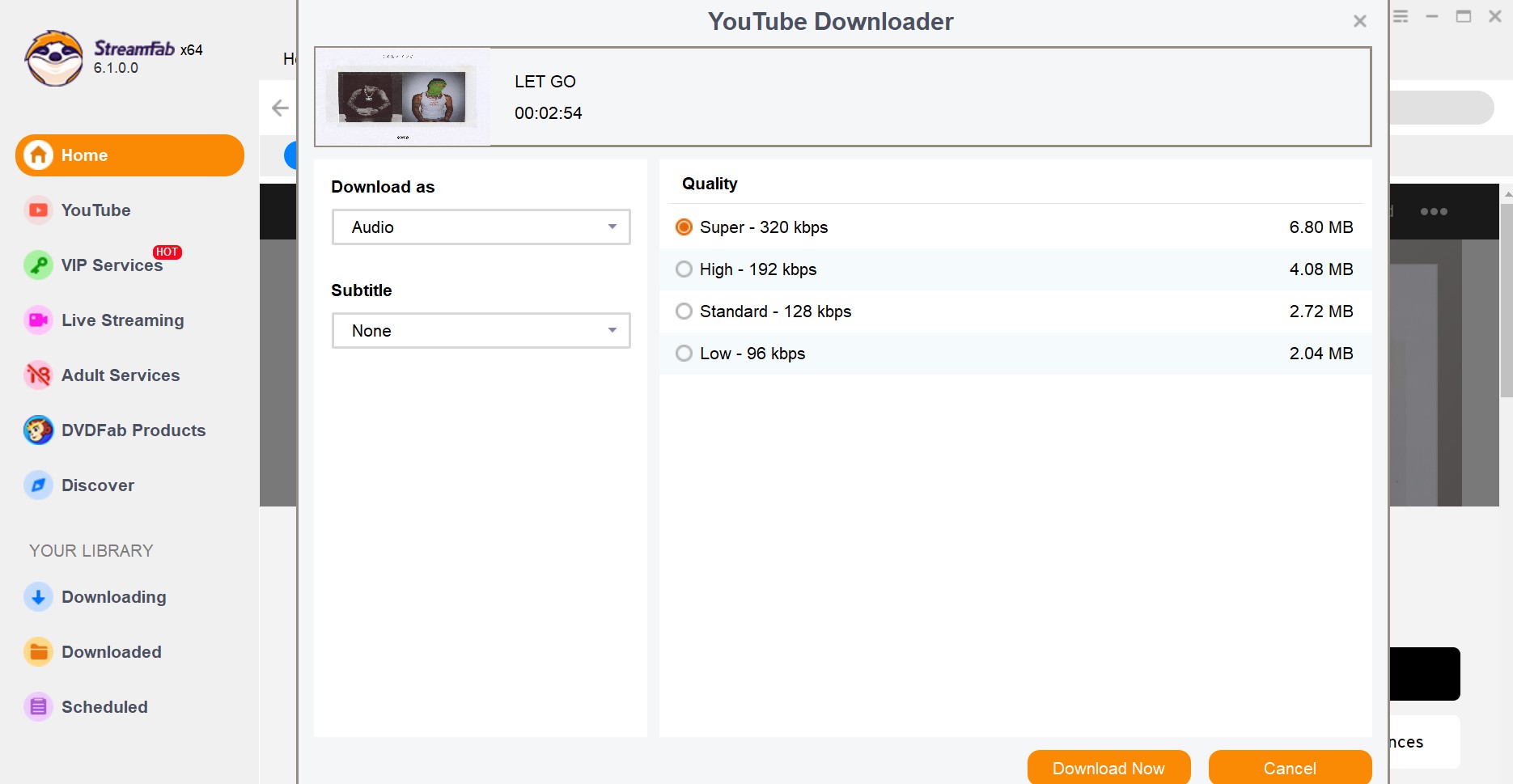Click the 4.08 MB file size
The height and width of the screenshot is (784, 1513).
click(x=1321, y=269)
